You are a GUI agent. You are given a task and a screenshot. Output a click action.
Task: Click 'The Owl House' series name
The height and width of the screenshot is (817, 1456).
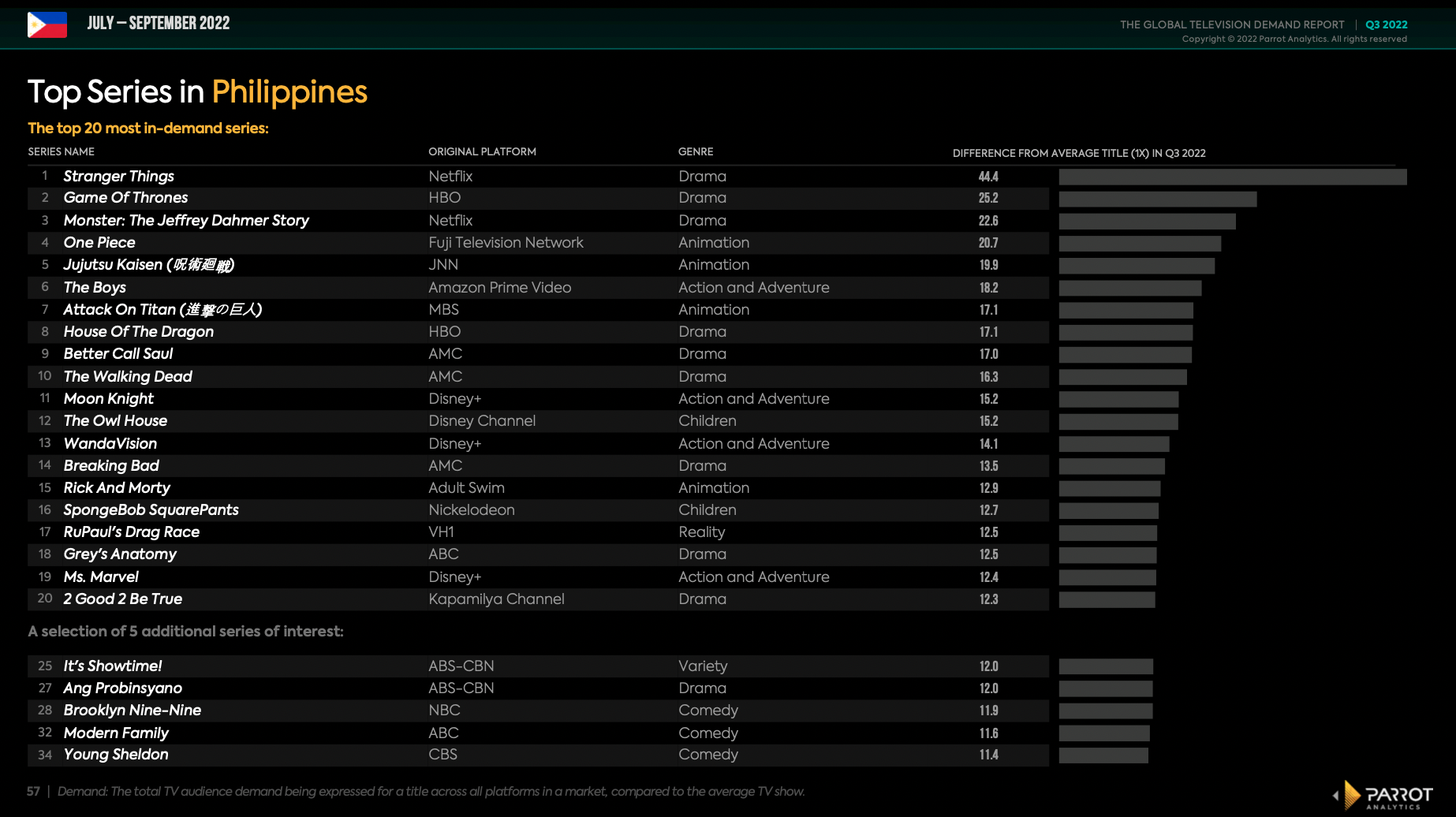pyautogui.click(x=115, y=421)
